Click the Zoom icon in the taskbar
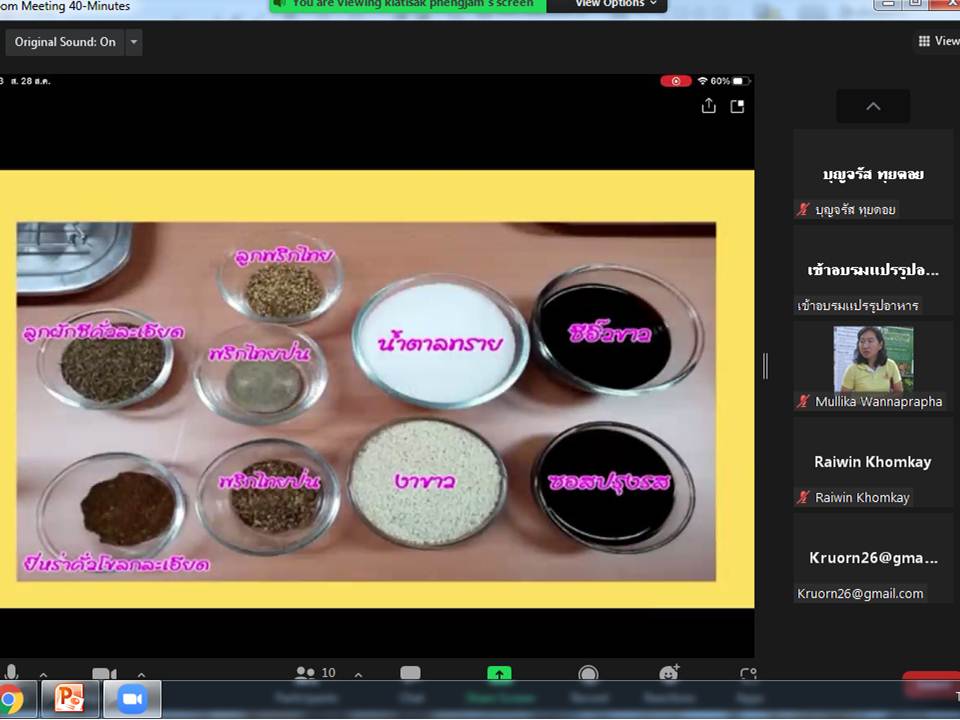The image size is (960, 720). pos(132,699)
